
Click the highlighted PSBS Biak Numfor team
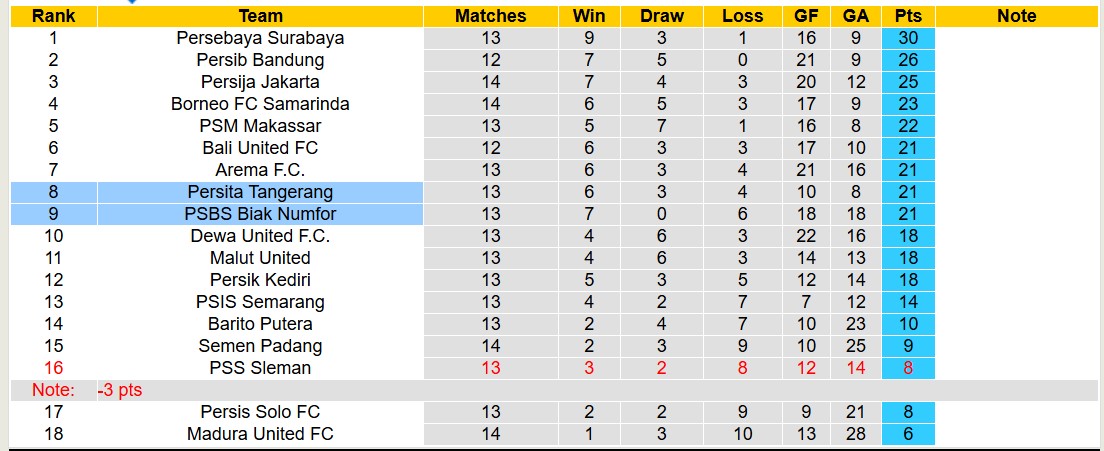[x=260, y=214]
